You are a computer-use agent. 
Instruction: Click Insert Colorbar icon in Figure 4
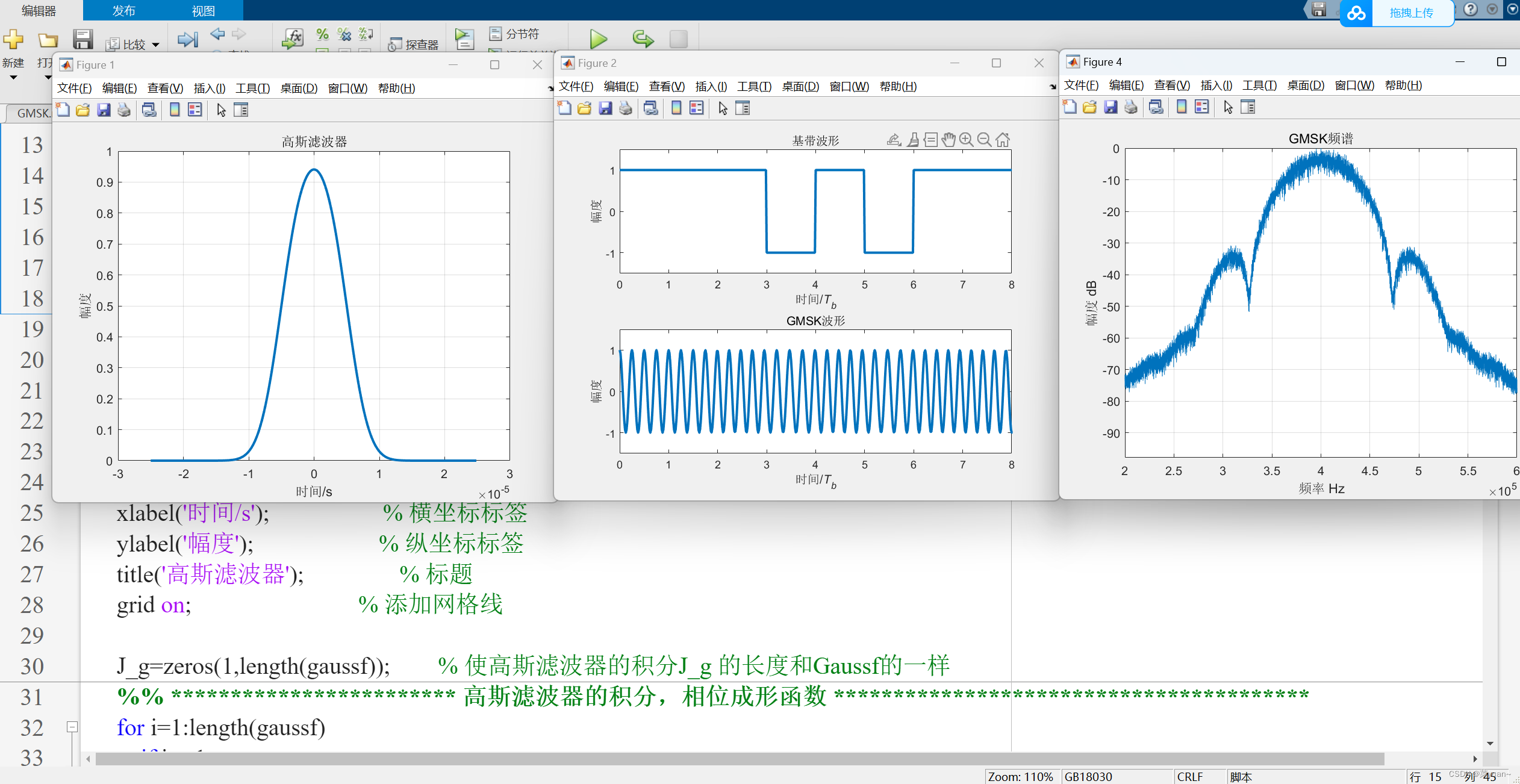pos(1182,107)
